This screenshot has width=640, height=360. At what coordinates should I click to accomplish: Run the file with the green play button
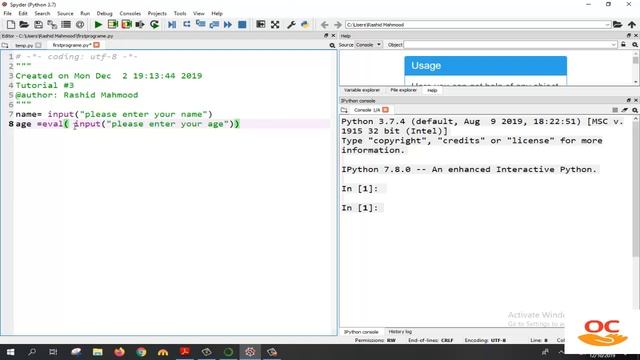98,24
